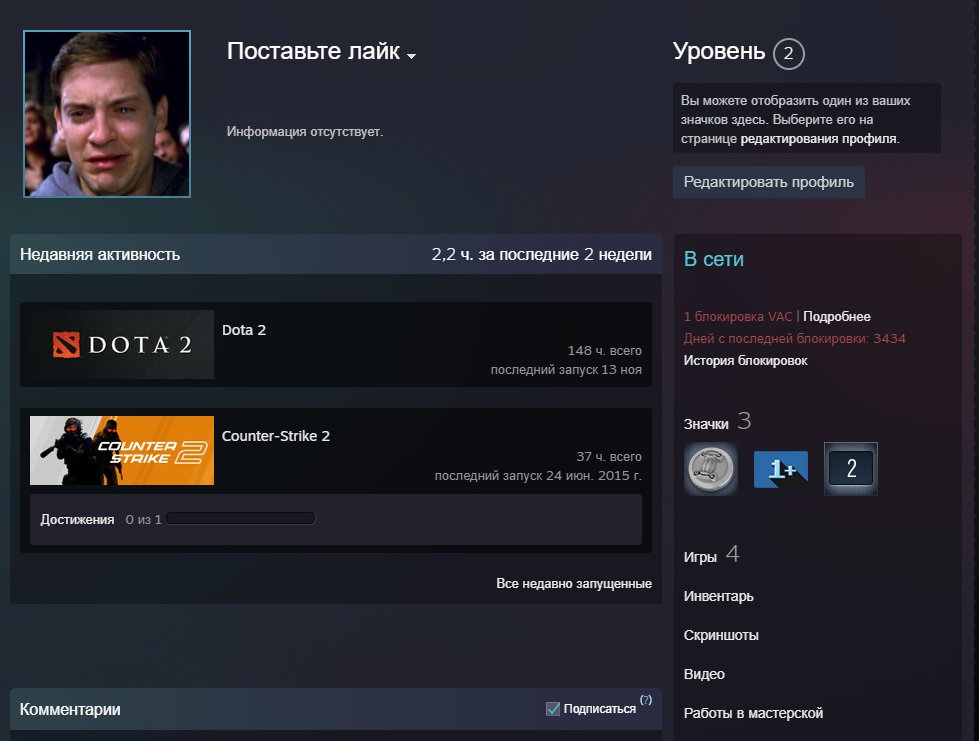Open the Counter-Strike 2 game banner
979x741 pixels.
pos(122,450)
